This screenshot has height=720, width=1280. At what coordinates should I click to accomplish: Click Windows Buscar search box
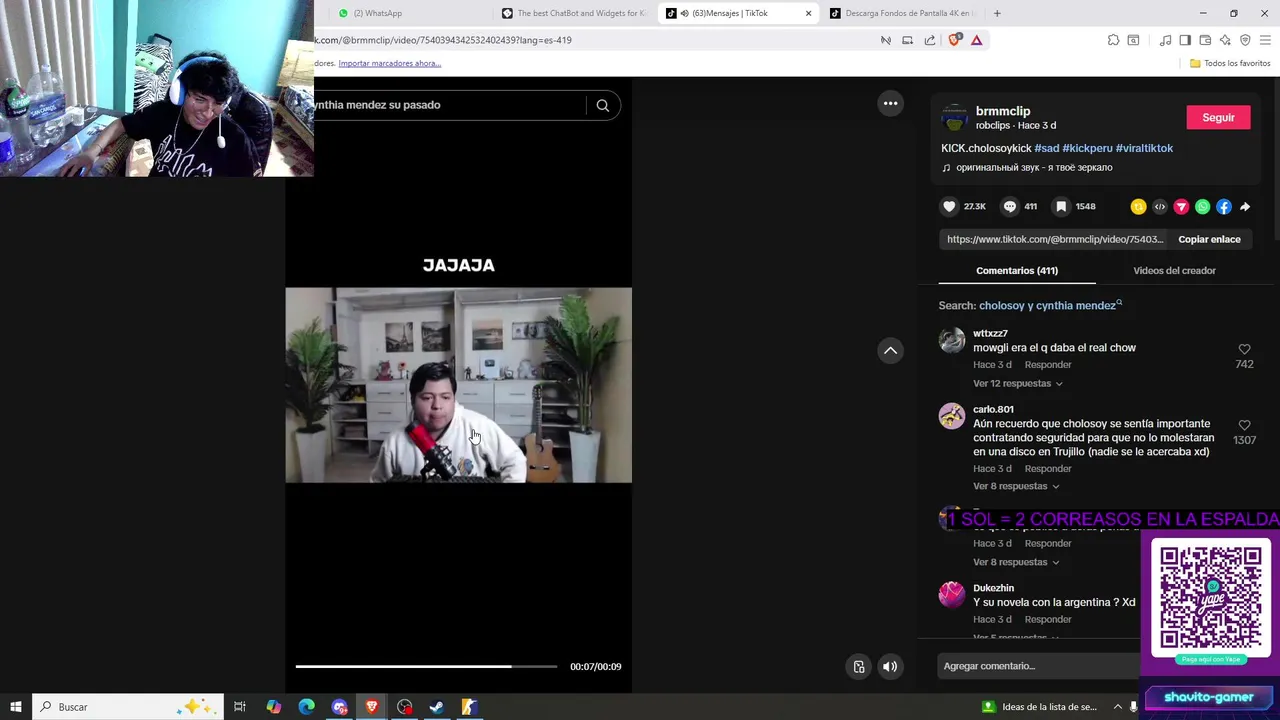pyautogui.click(x=126, y=707)
